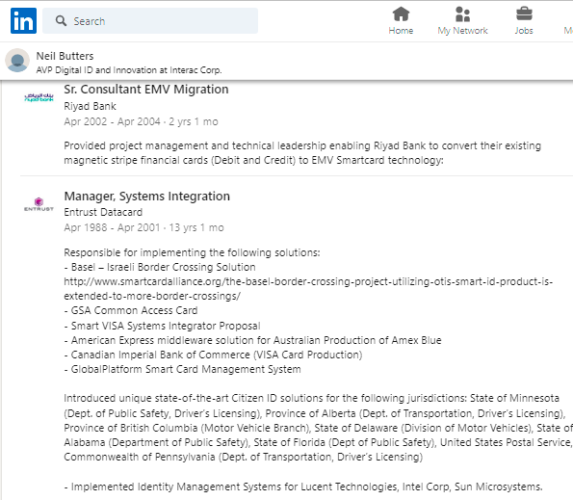Click the Canadian Imperial Bank of Commerce line
The image size is (573, 500).
pyautogui.click(x=213, y=355)
